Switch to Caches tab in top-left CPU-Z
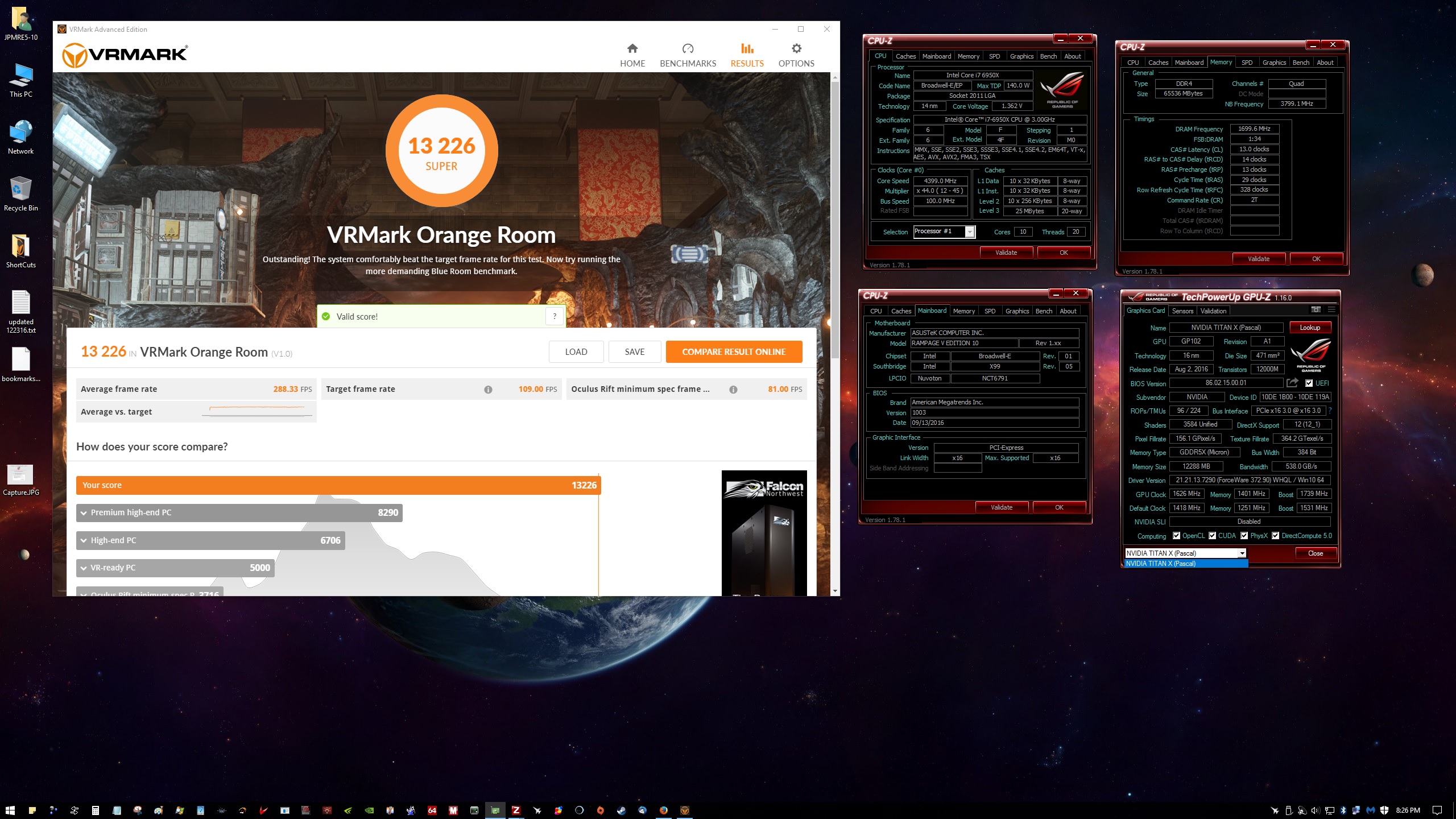 tap(905, 56)
